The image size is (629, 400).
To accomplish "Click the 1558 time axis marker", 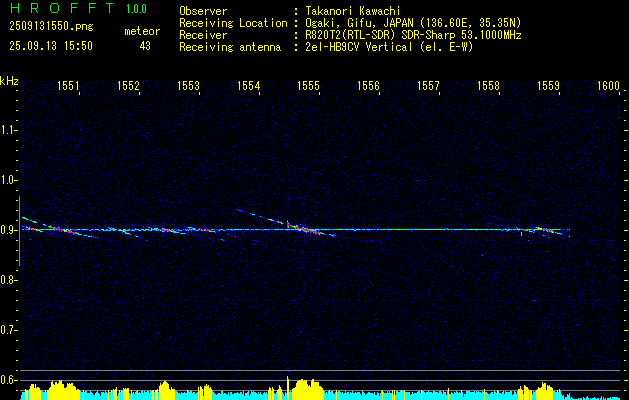I will coord(489,86).
